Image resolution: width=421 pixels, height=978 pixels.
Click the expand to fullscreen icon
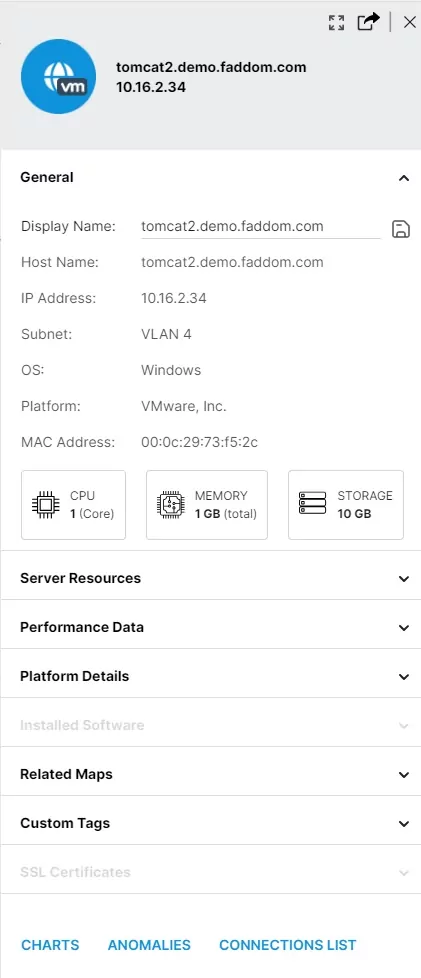pyautogui.click(x=336, y=22)
